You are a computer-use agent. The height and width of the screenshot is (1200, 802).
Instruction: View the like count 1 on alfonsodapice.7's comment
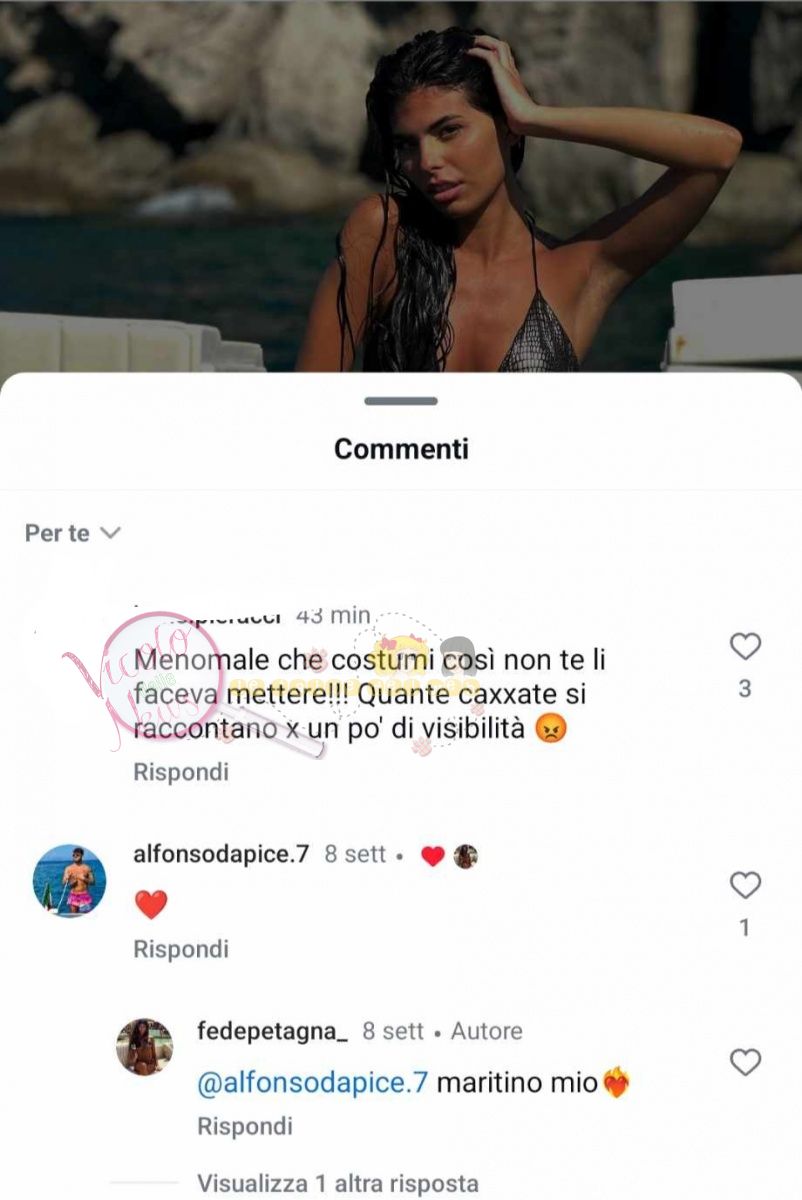[745, 928]
